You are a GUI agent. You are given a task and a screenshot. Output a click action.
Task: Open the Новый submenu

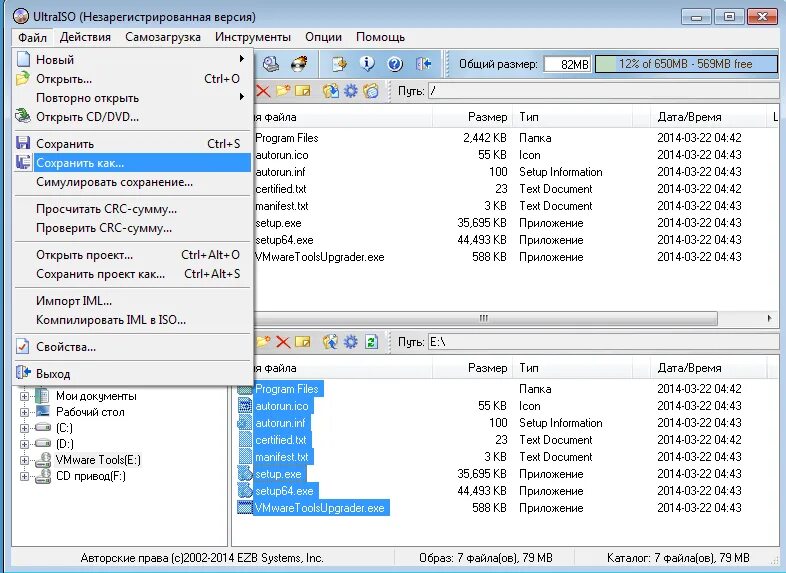coord(132,60)
